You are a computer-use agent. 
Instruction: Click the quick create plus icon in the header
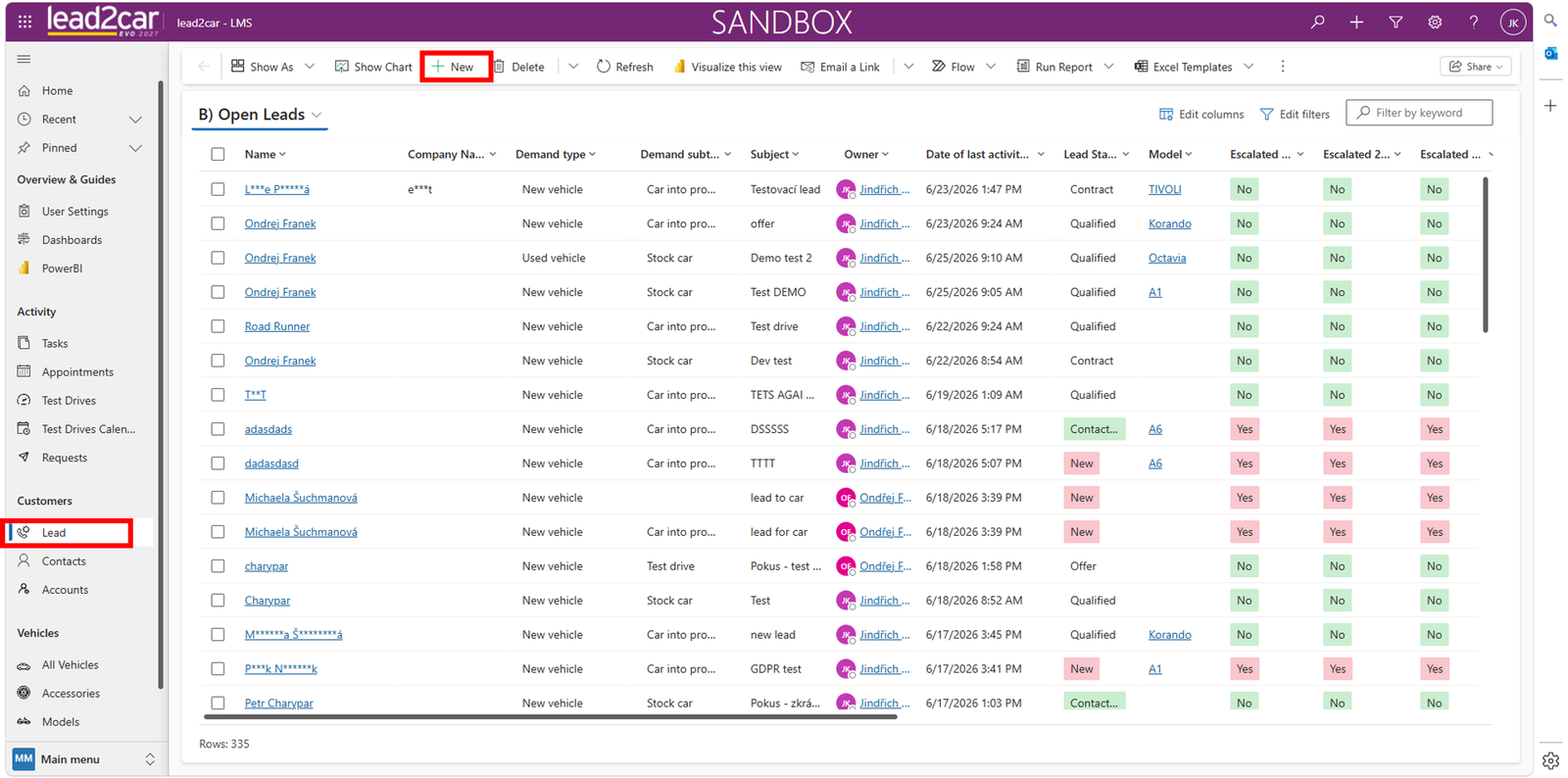[1356, 22]
